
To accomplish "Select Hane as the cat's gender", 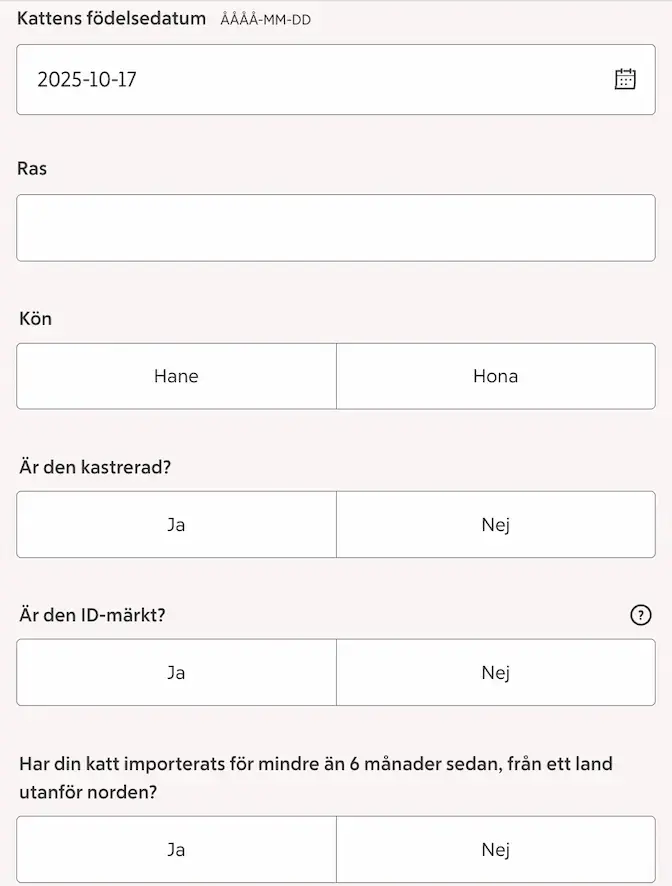I will [x=177, y=376].
